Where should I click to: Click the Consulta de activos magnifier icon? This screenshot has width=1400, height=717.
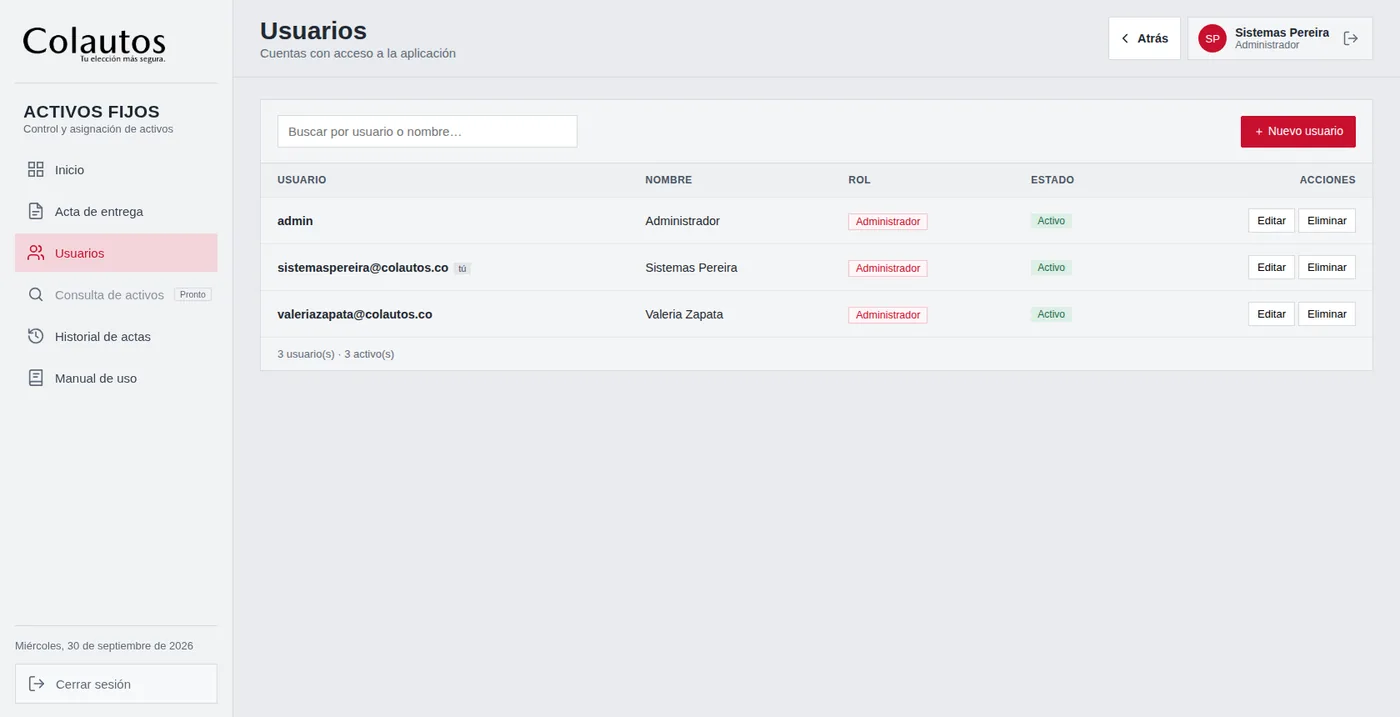coord(36,295)
